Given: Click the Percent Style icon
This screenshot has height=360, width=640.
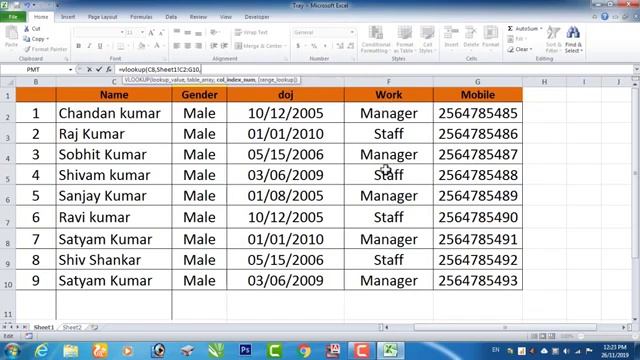Looking at the screenshot, I should pyautogui.click(x=314, y=46).
